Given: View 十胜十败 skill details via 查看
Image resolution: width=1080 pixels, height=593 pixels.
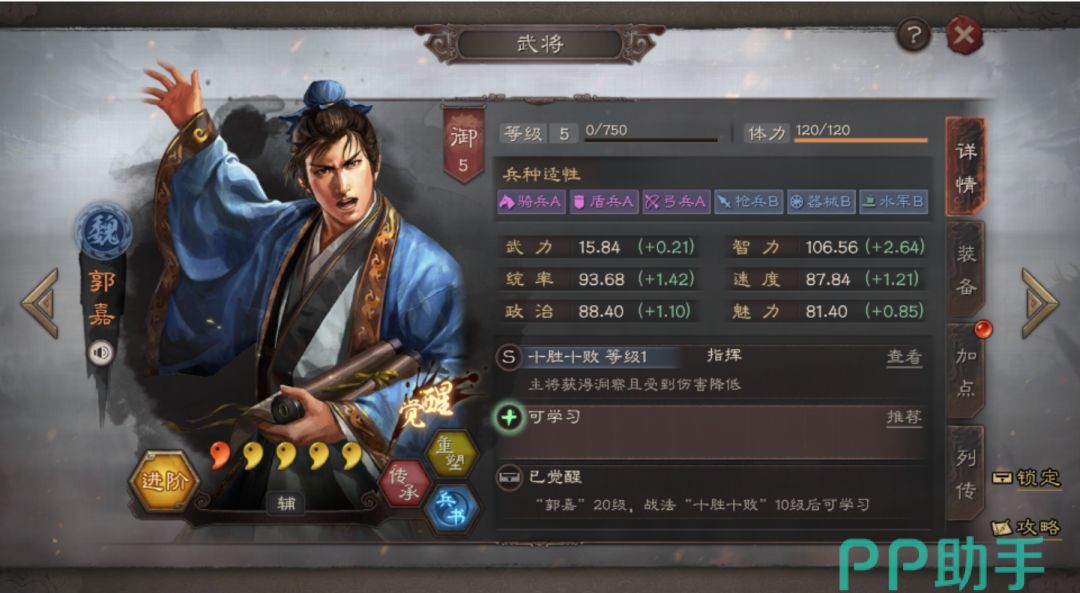Looking at the screenshot, I should coord(903,357).
